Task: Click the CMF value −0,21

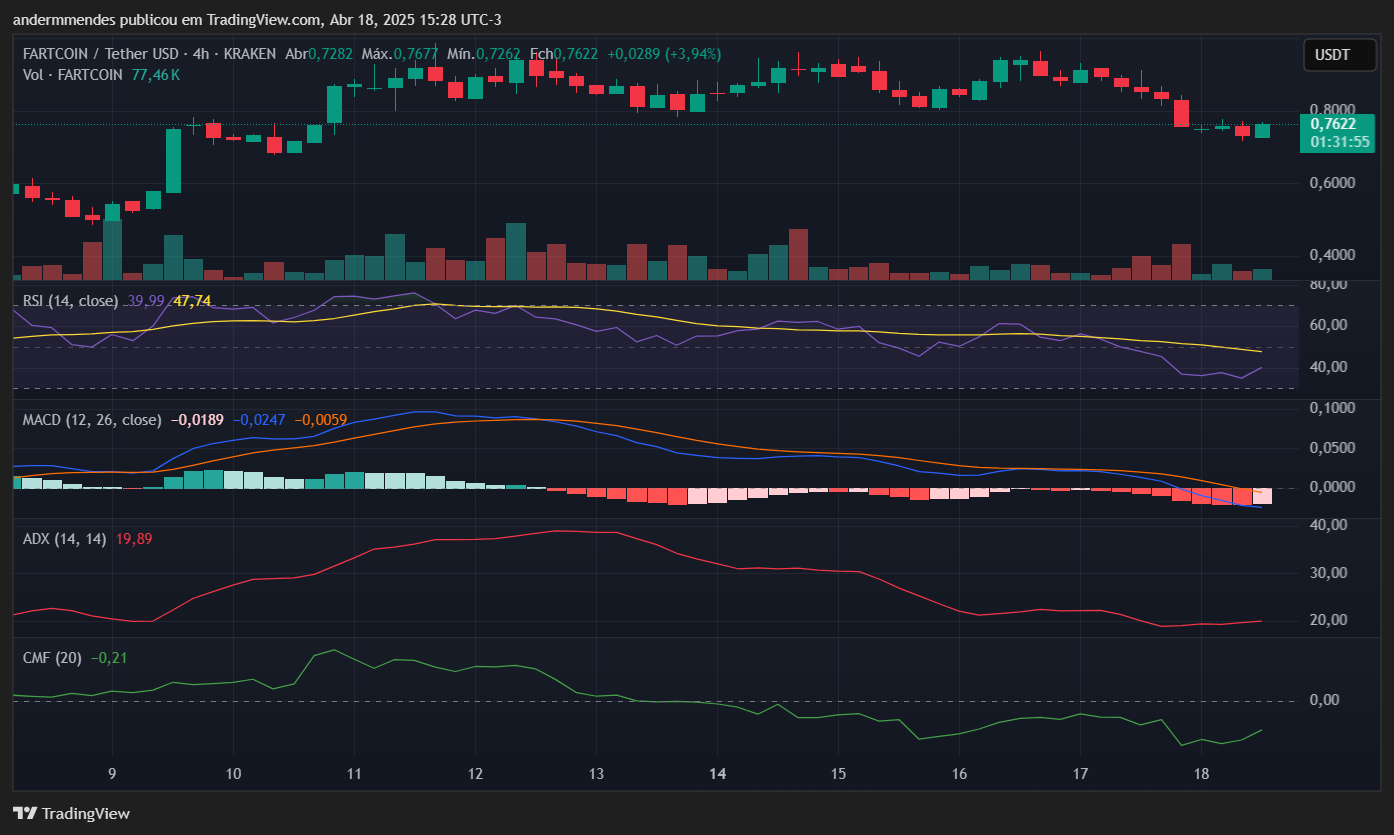Action: point(109,658)
